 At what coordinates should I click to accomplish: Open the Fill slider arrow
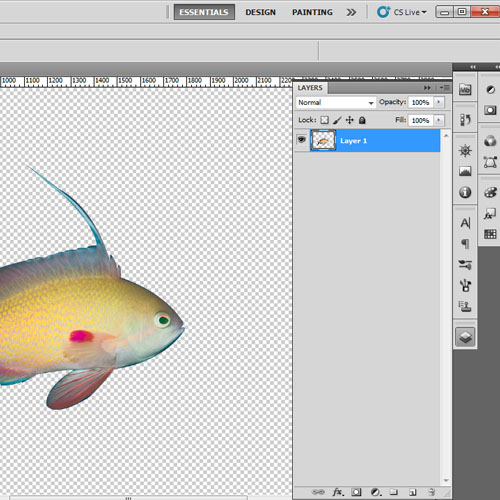(x=439, y=120)
